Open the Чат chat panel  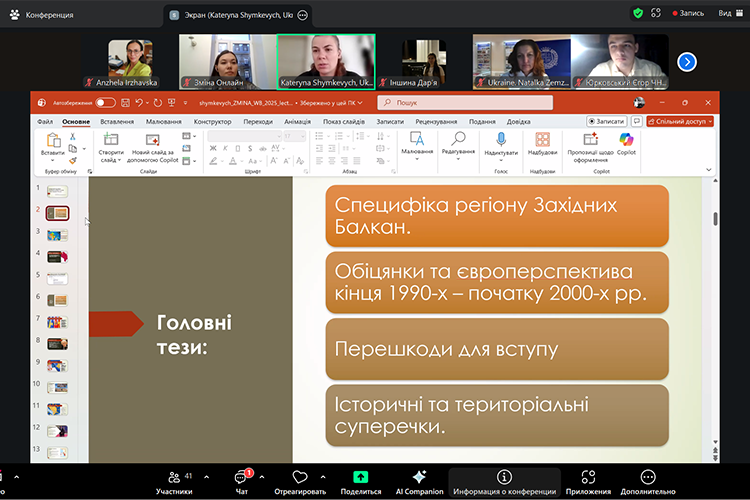pyautogui.click(x=241, y=481)
